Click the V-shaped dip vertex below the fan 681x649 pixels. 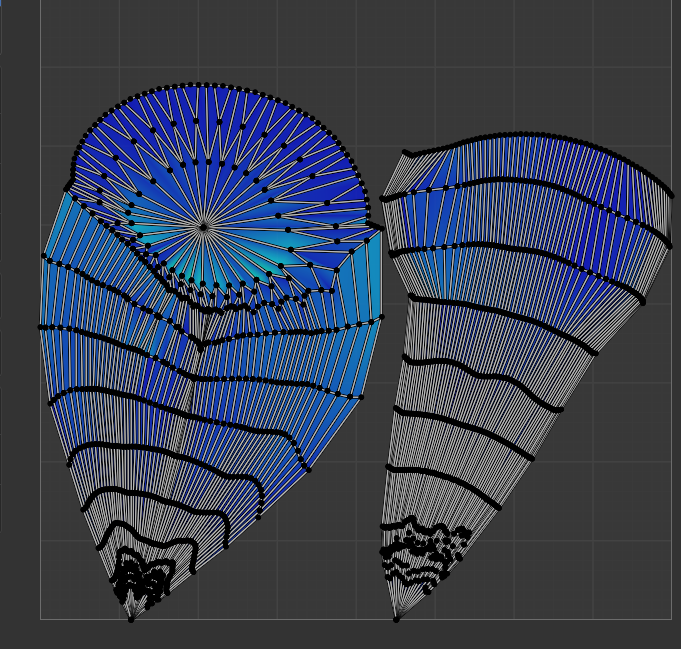click(201, 346)
